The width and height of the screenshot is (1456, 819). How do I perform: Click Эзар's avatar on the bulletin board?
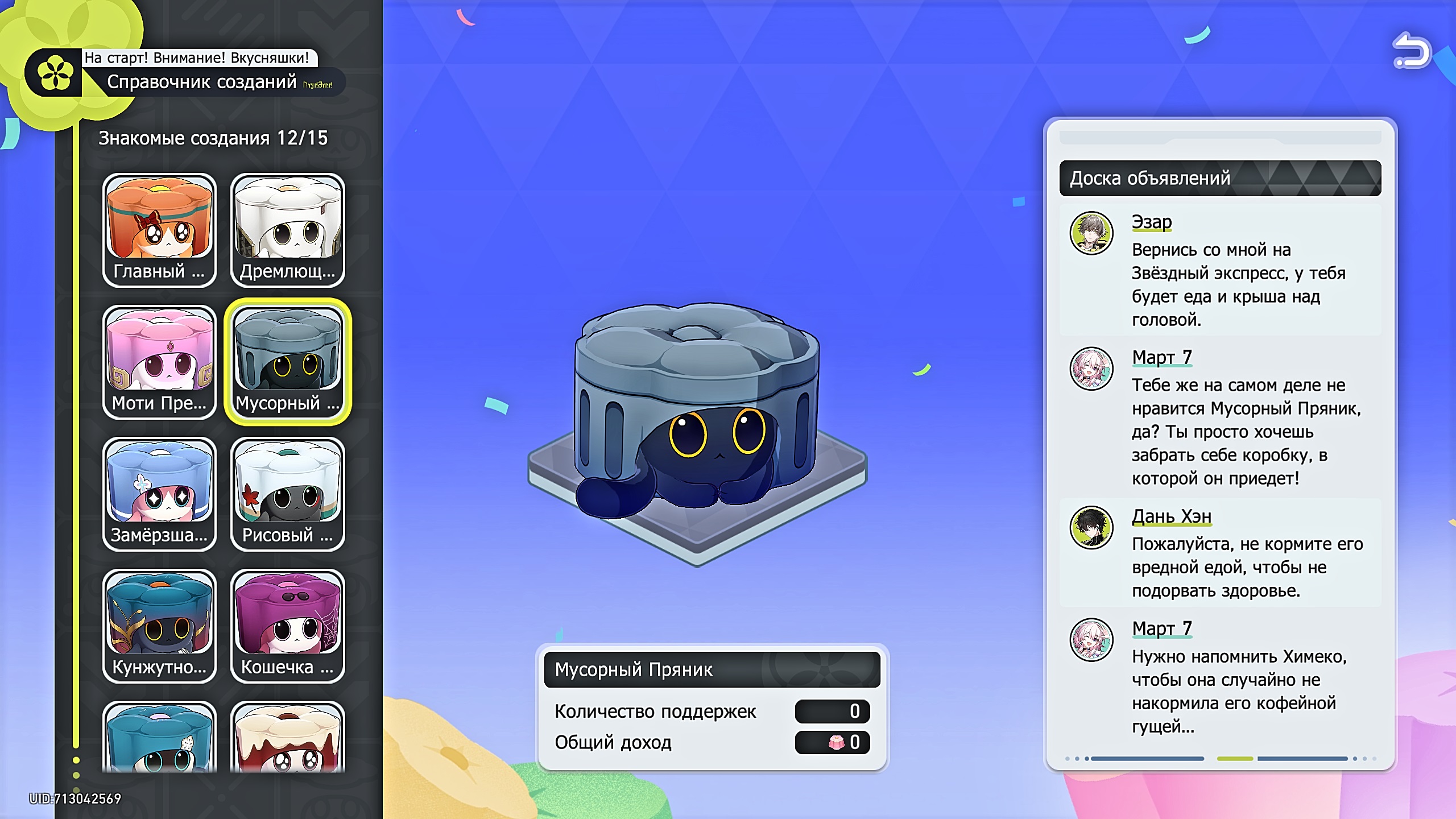point(1091,233)
